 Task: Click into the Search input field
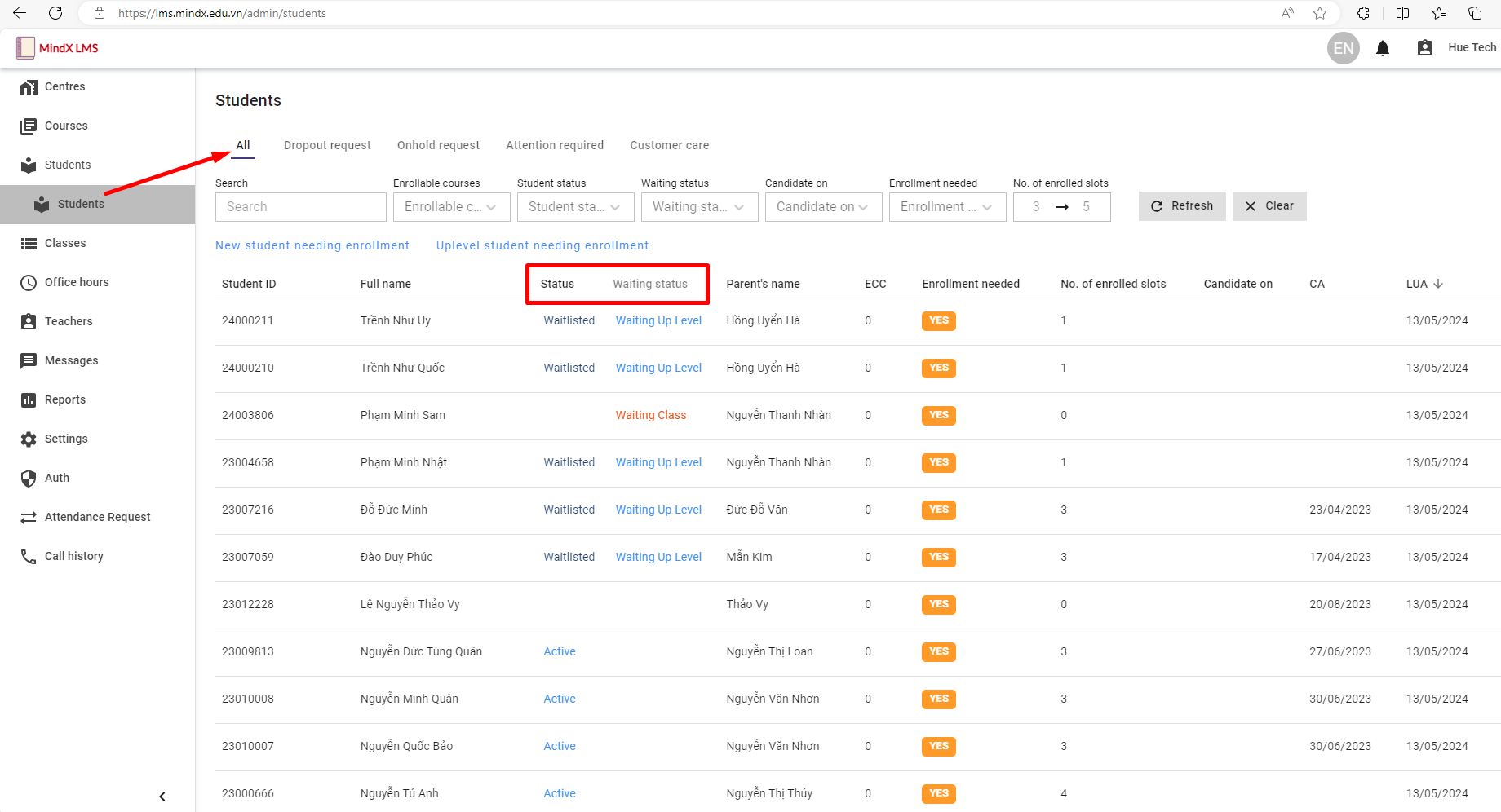(x=300, y=207)
